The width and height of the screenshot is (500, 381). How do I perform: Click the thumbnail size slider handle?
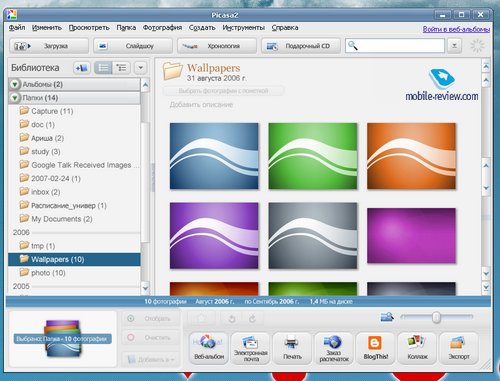coord(436,317)
